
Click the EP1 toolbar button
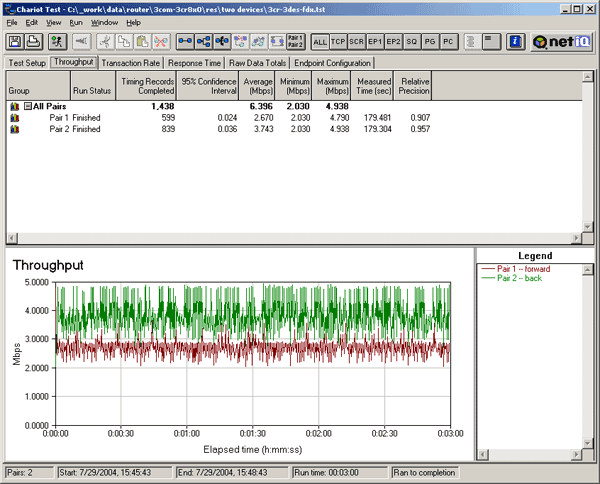[375, 42]
